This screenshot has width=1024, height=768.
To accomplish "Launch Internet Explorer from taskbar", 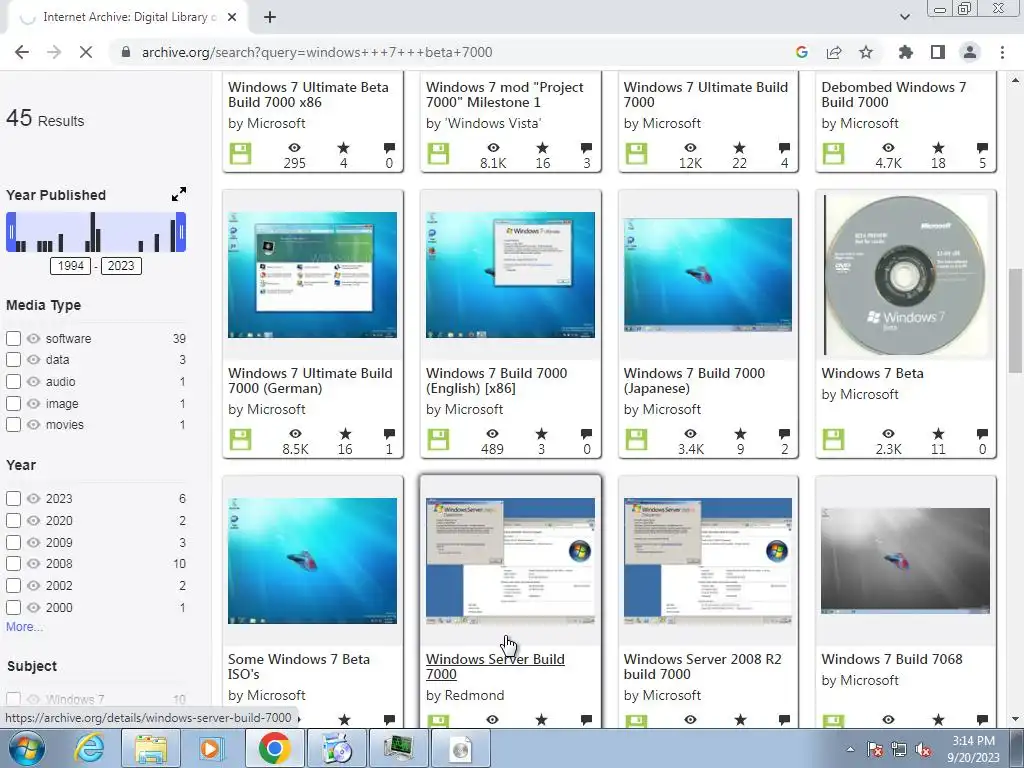I will (x=89, y=748).
